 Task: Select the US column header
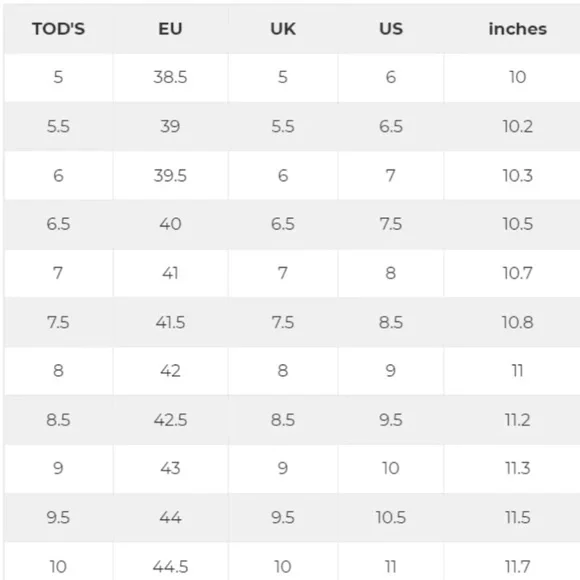[x=391, y=29]
